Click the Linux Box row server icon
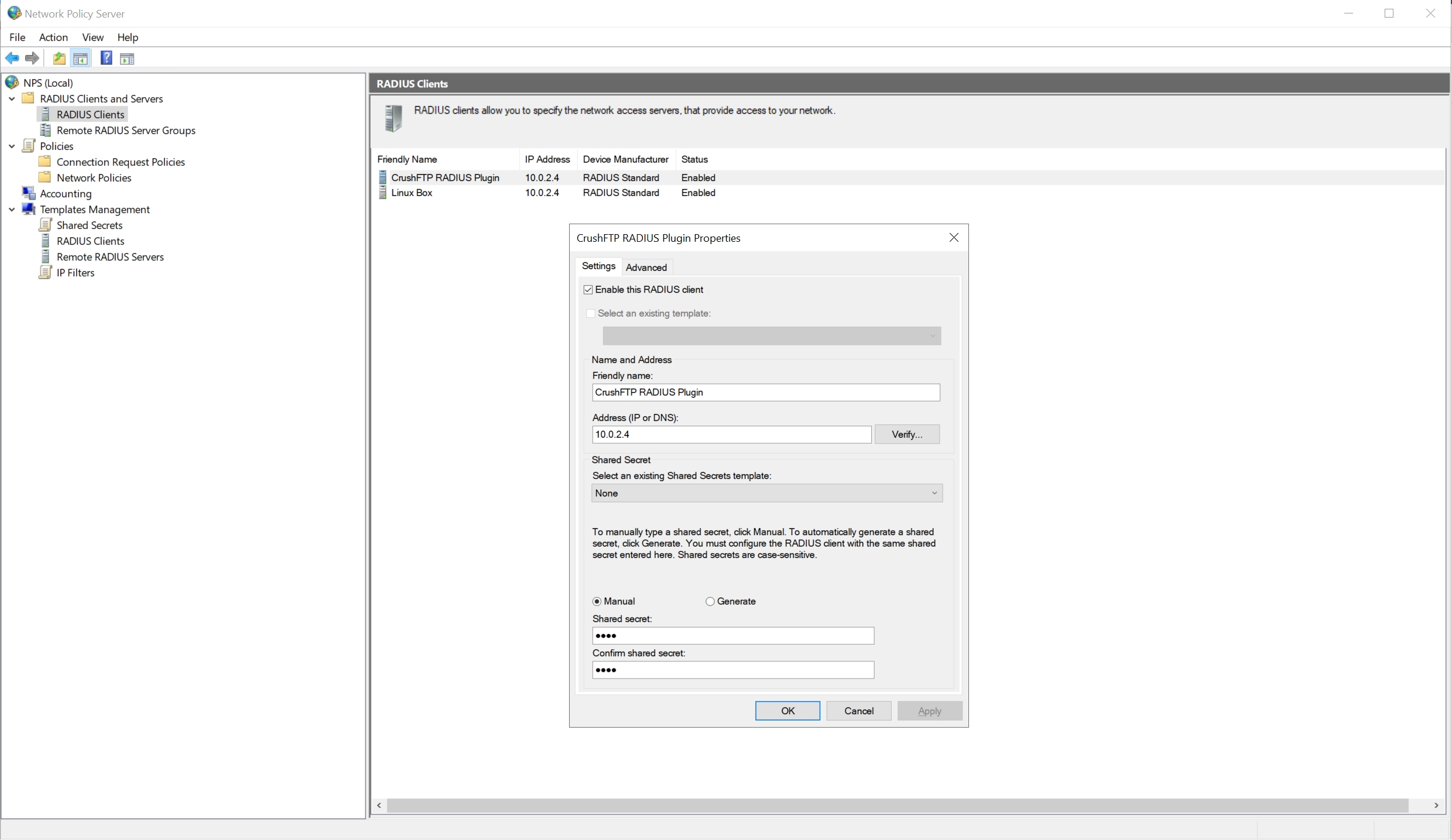The image size is (1452, 840). 383,193
